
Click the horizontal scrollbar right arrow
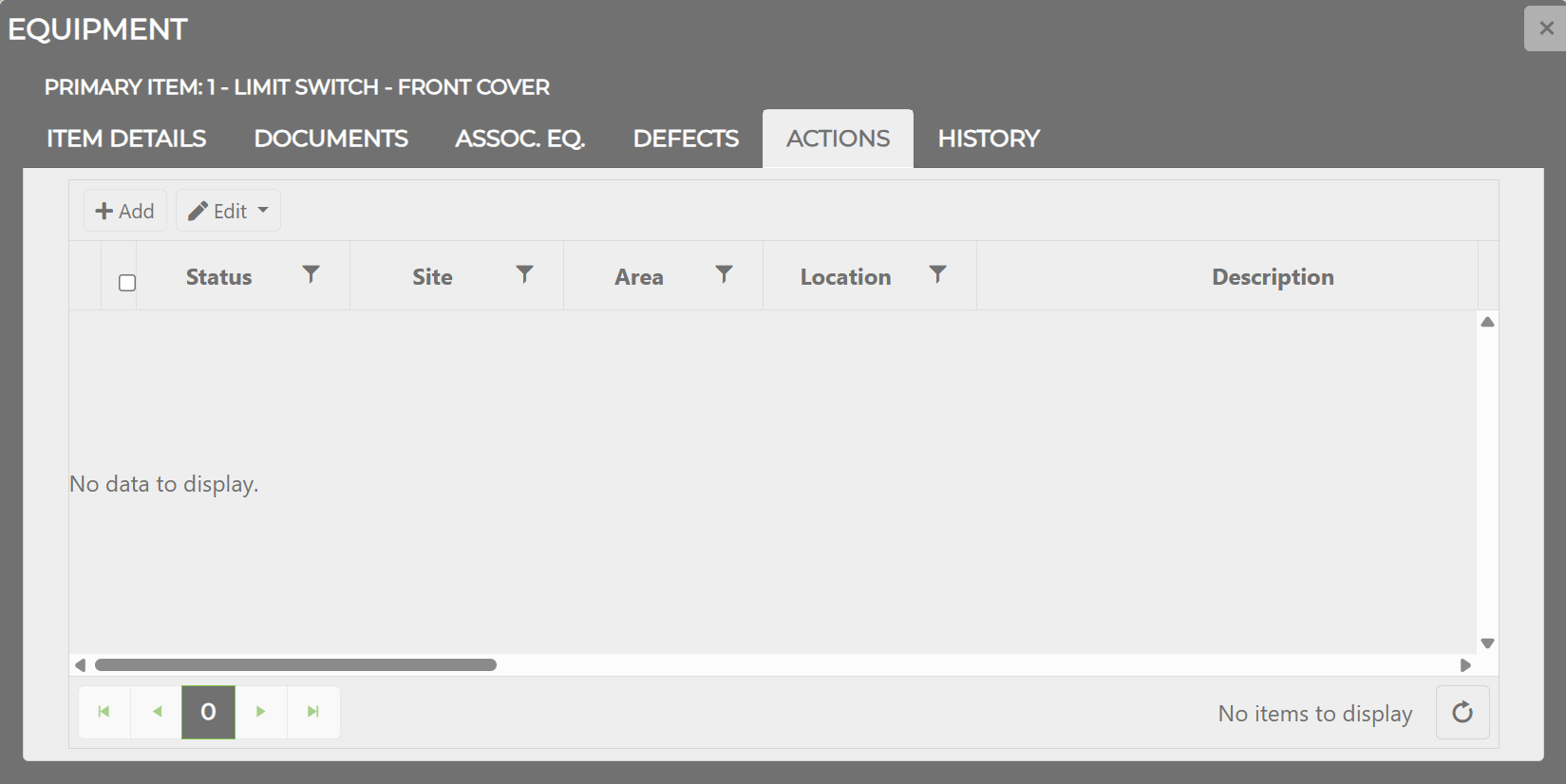coord(1465,664)
